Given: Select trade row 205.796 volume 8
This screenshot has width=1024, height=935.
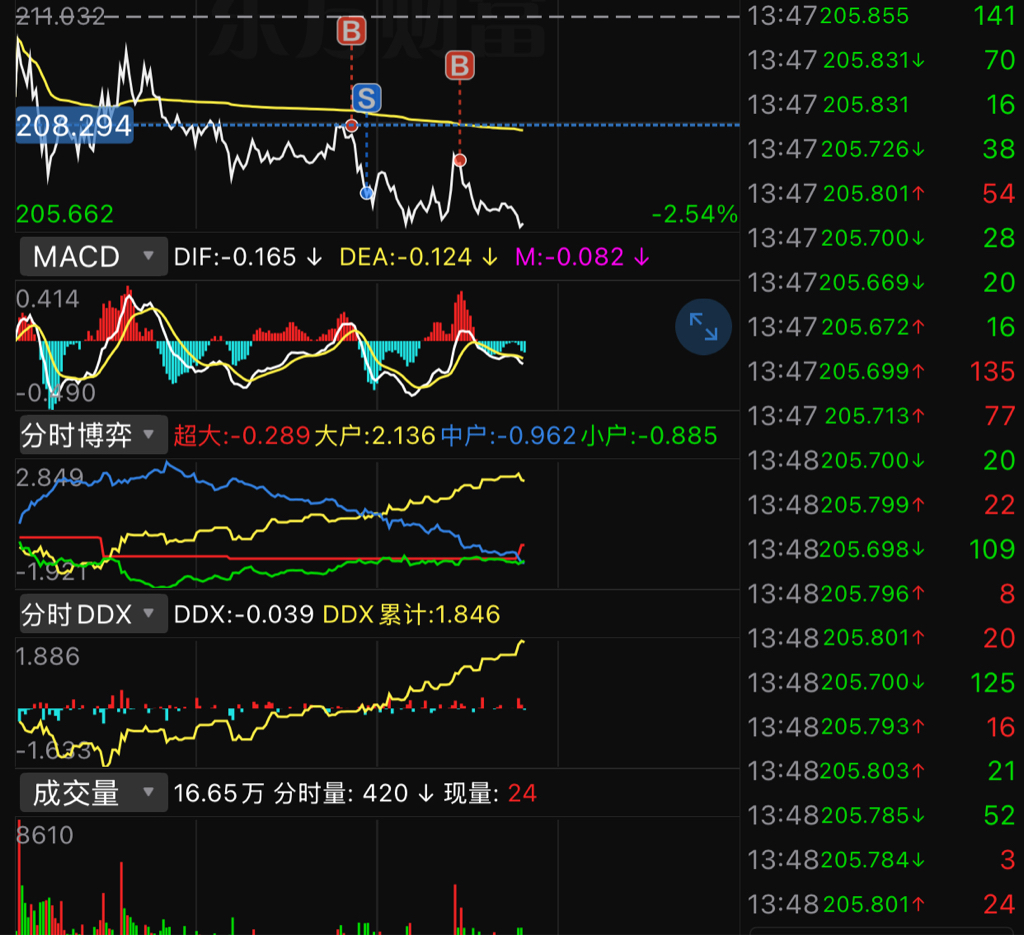Looking at the screenshot, I should coord(882,594).
